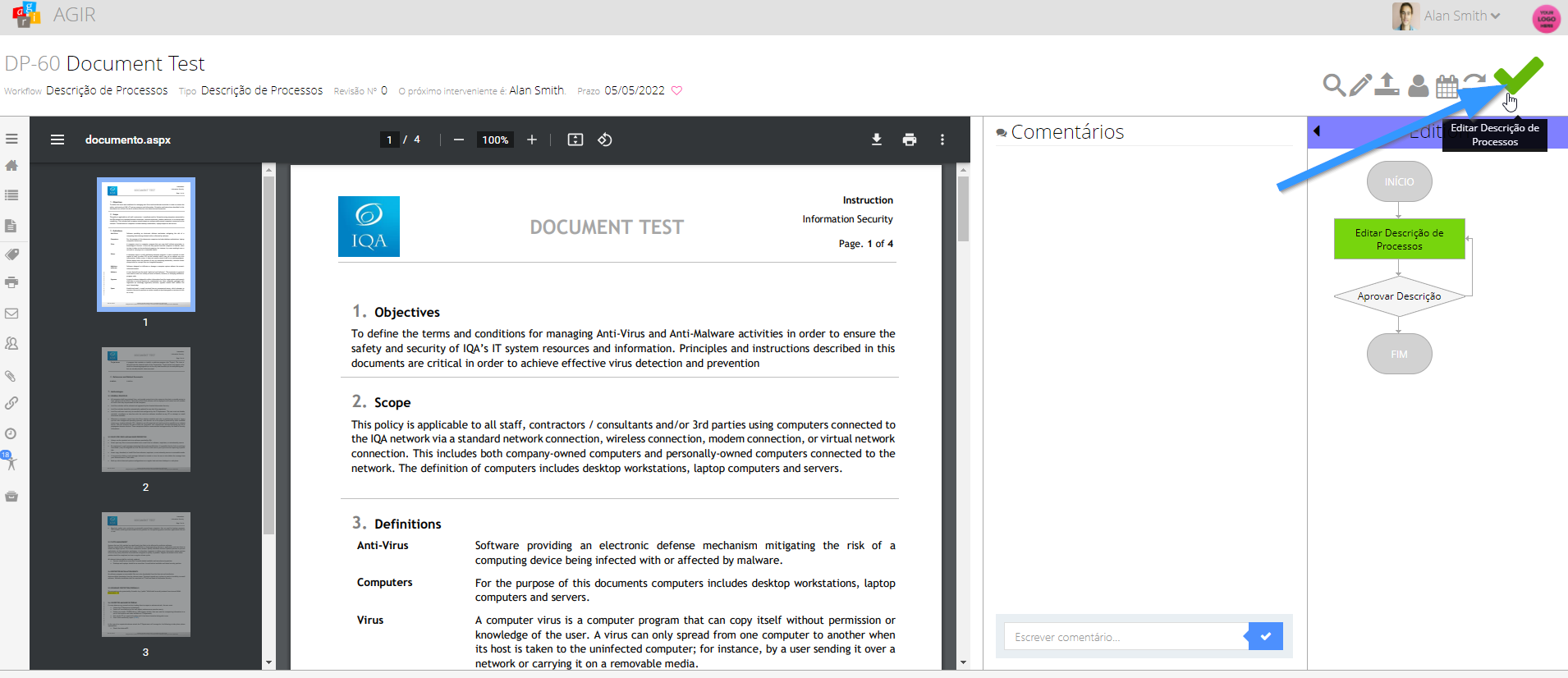Click the clock history icon in sidebar
The image size is (1568, 678).
(x=11, y=433)
